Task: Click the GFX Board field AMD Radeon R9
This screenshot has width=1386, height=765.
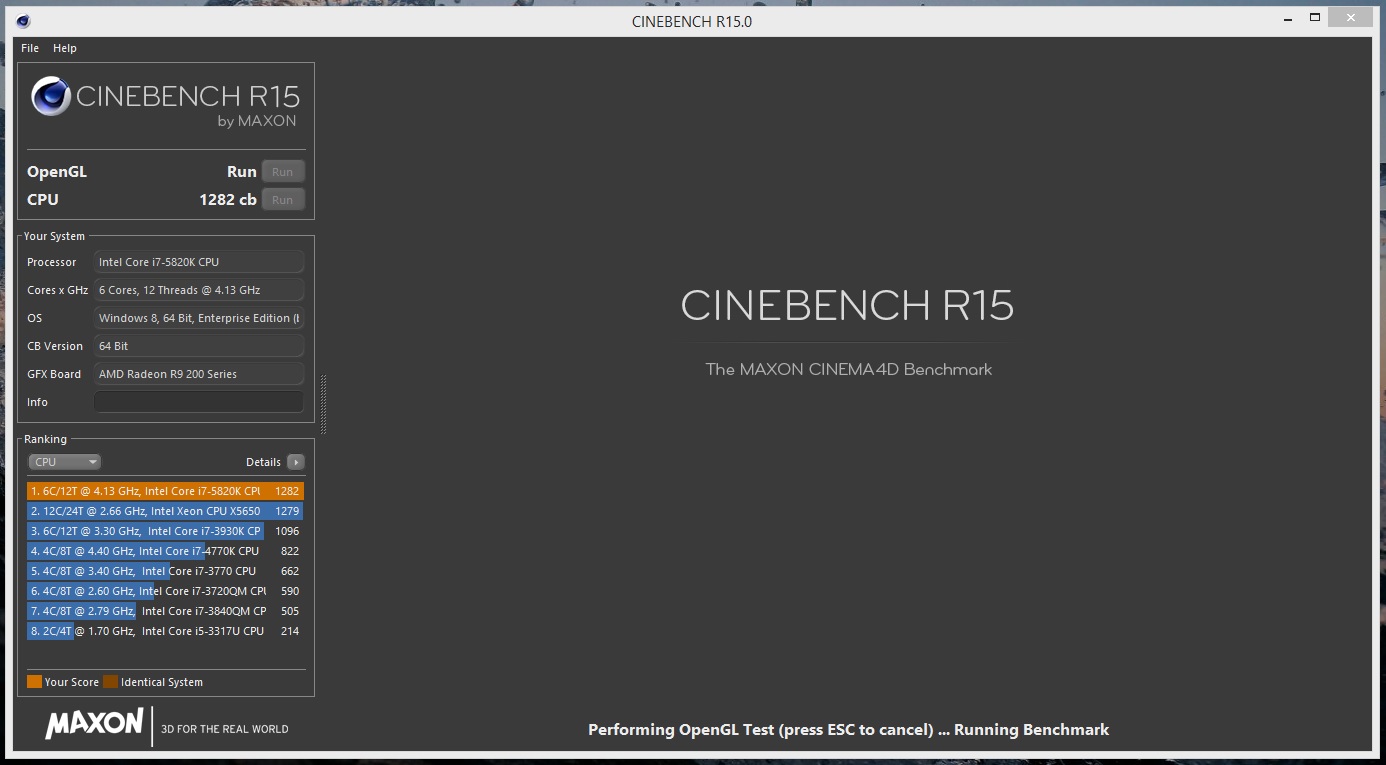Action: coord(199,374)
